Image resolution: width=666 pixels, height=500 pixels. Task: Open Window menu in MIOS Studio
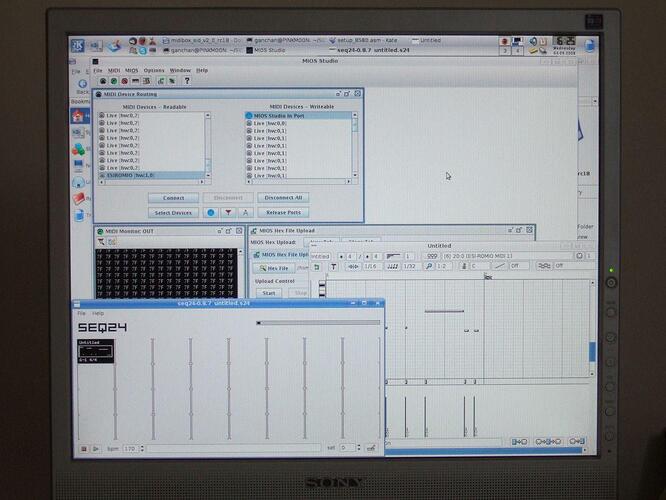coord(180,71)
